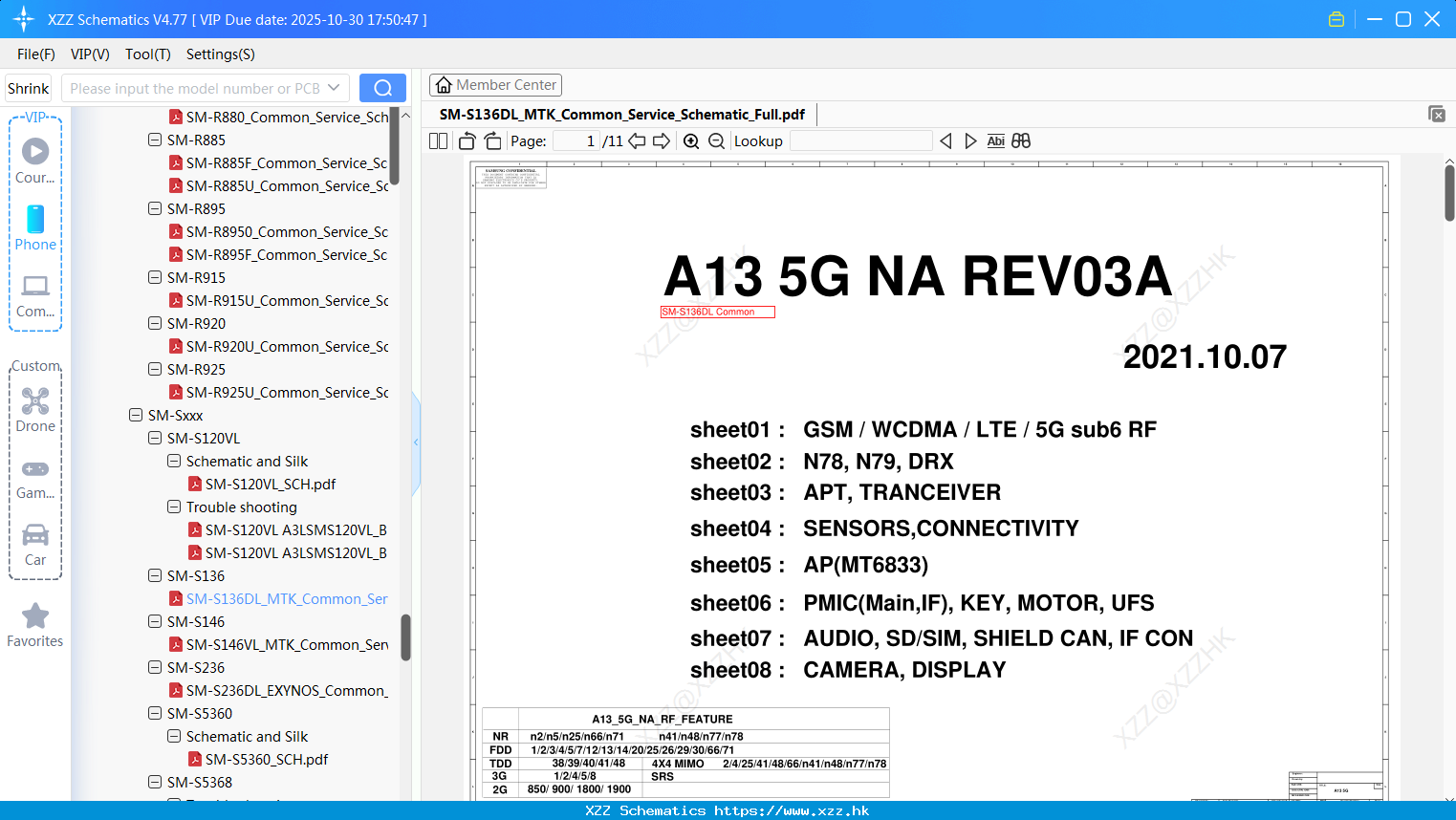1456x820 pixels.
Task: Open the VIP menu
Action: point(90,54)
